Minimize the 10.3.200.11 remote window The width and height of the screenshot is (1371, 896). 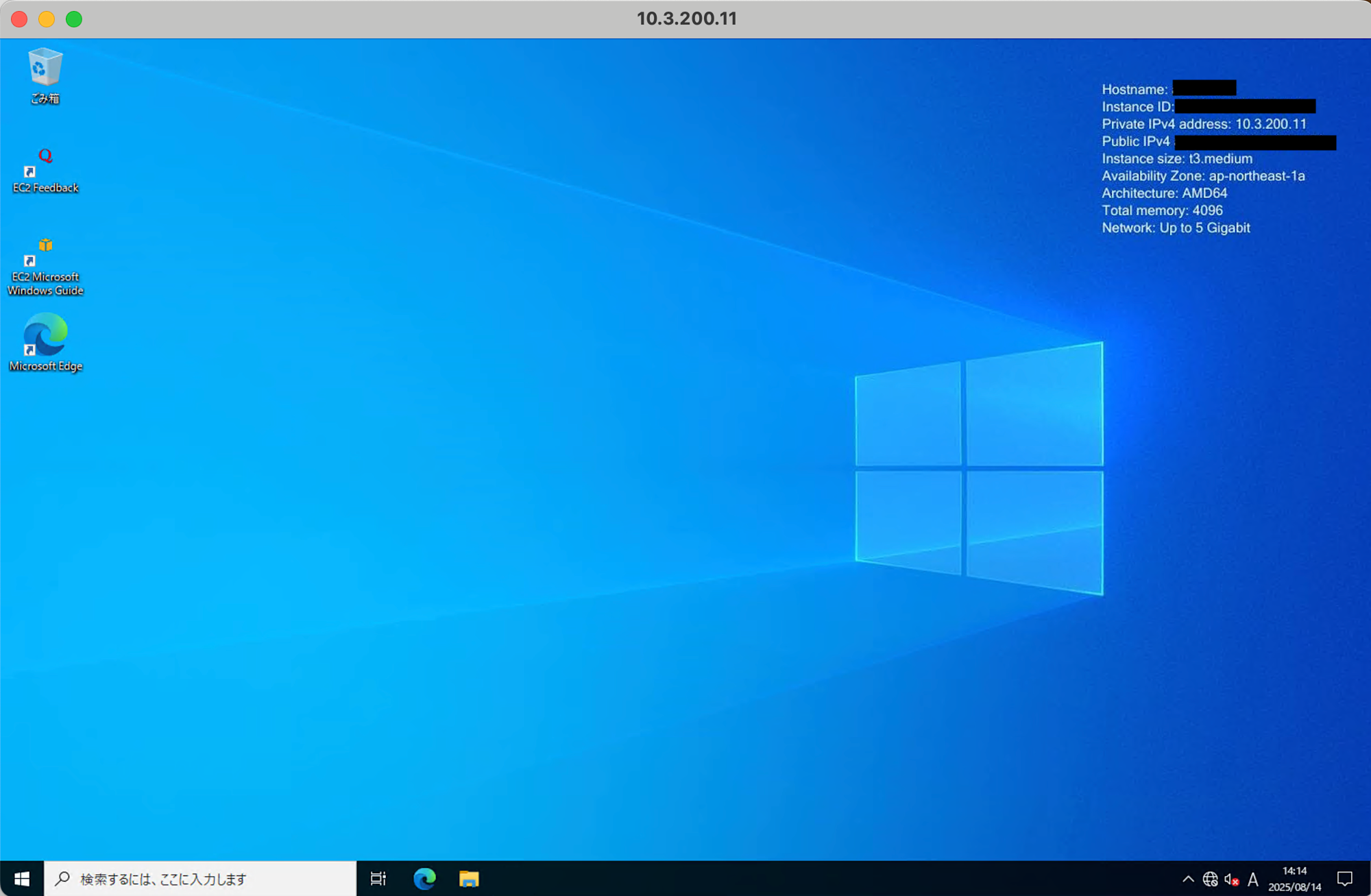pos(47,19)
